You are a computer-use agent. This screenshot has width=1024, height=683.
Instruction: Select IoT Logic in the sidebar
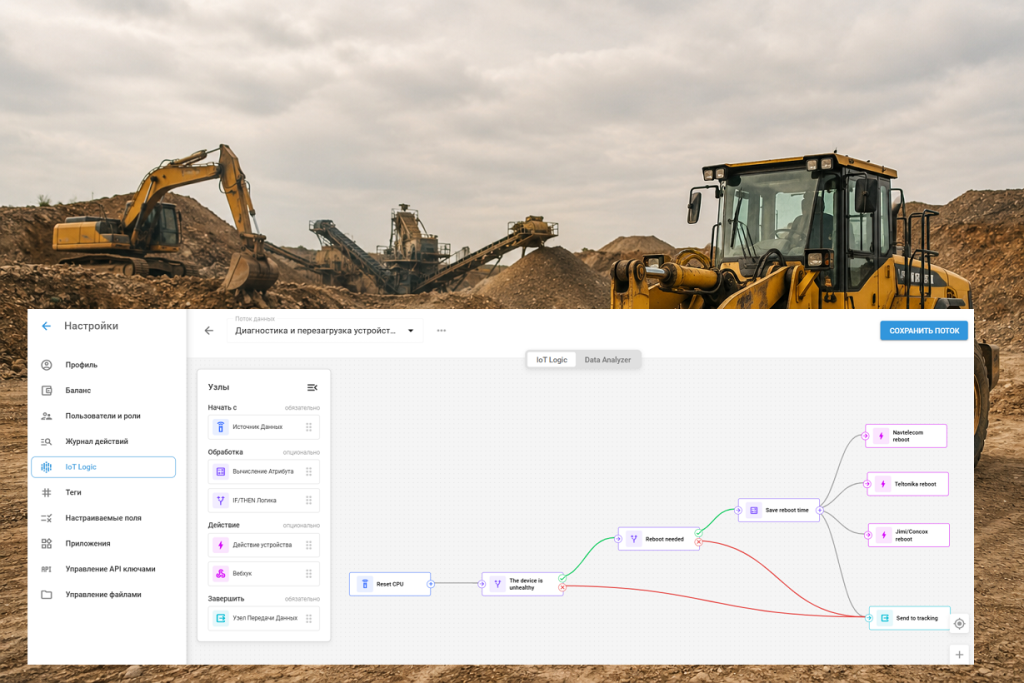point(103,467)
